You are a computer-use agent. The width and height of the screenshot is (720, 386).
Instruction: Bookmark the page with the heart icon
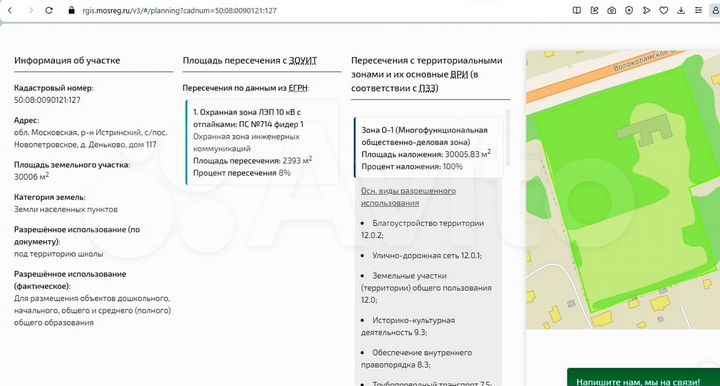pyautogui.click(x=664, y=10)
